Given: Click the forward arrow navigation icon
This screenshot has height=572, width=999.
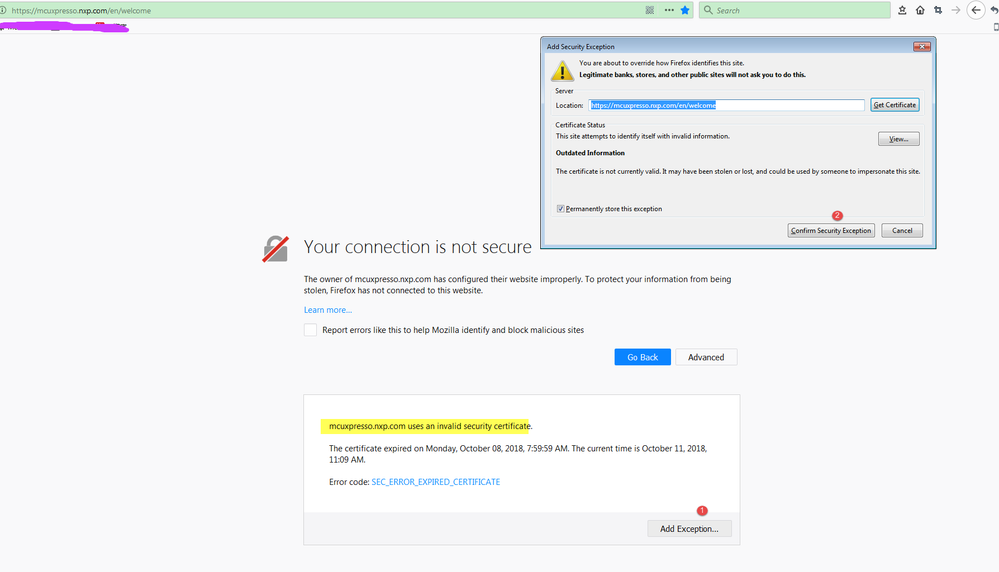Looking at the screenshot, I should [956, 10].
